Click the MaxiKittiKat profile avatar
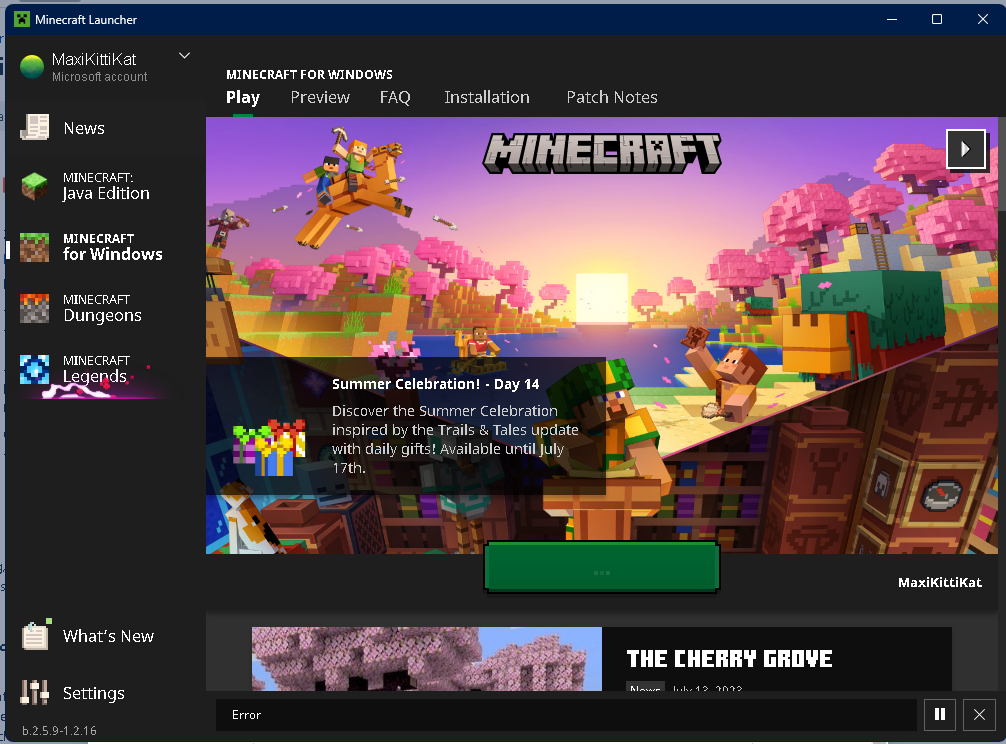The height and width of the screenshot is (744, 1006). (32, 67)
